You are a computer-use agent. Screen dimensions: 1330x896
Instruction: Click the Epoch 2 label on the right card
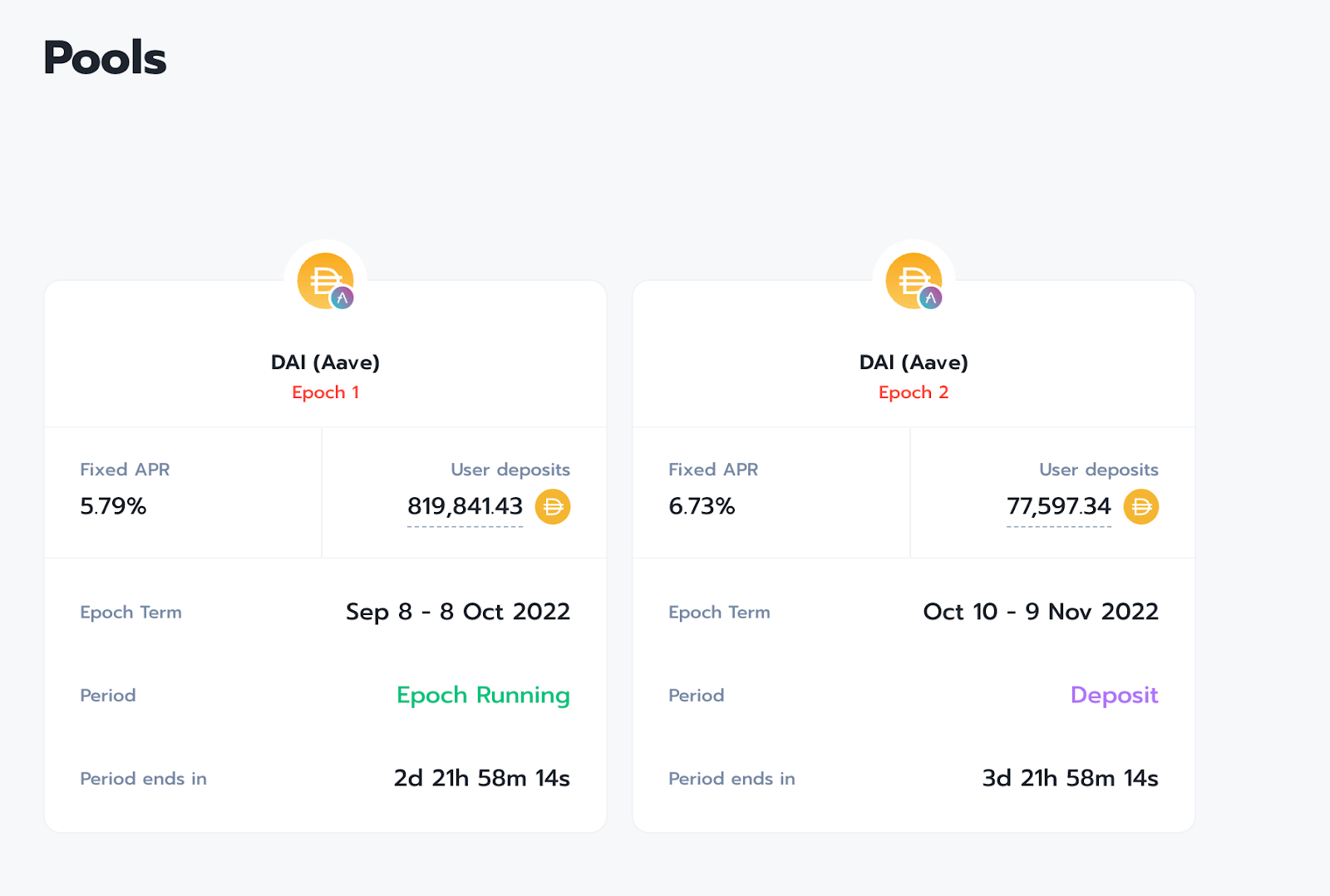pos(913,391)
